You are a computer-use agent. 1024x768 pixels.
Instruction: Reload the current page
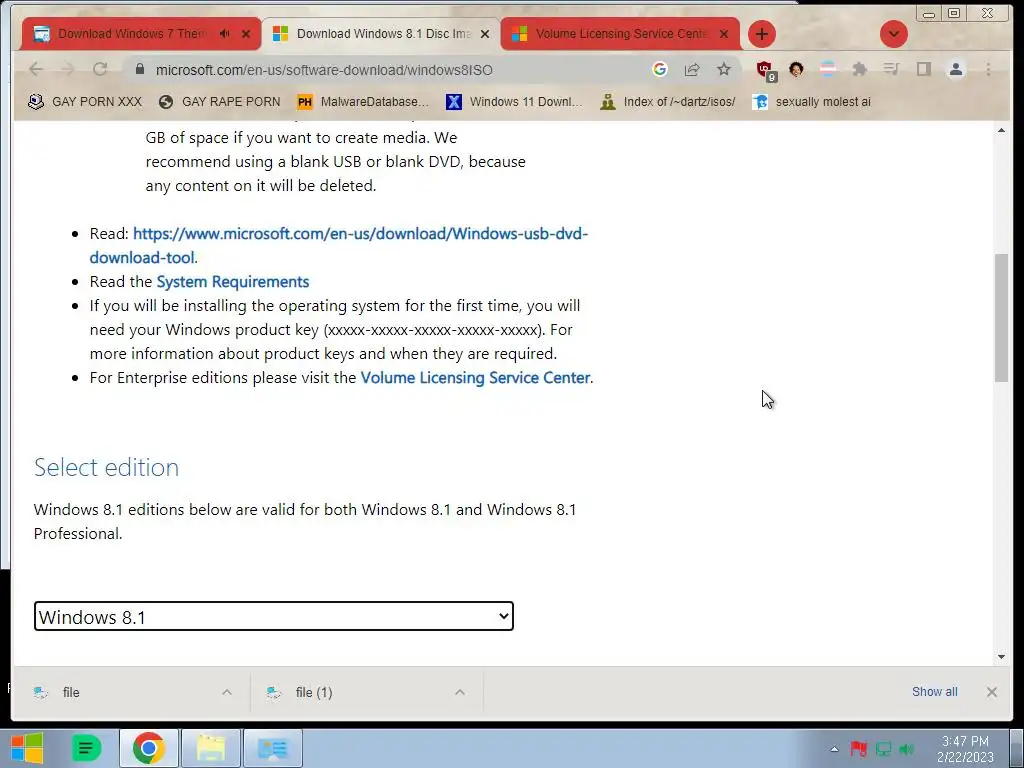click(99, 69)
